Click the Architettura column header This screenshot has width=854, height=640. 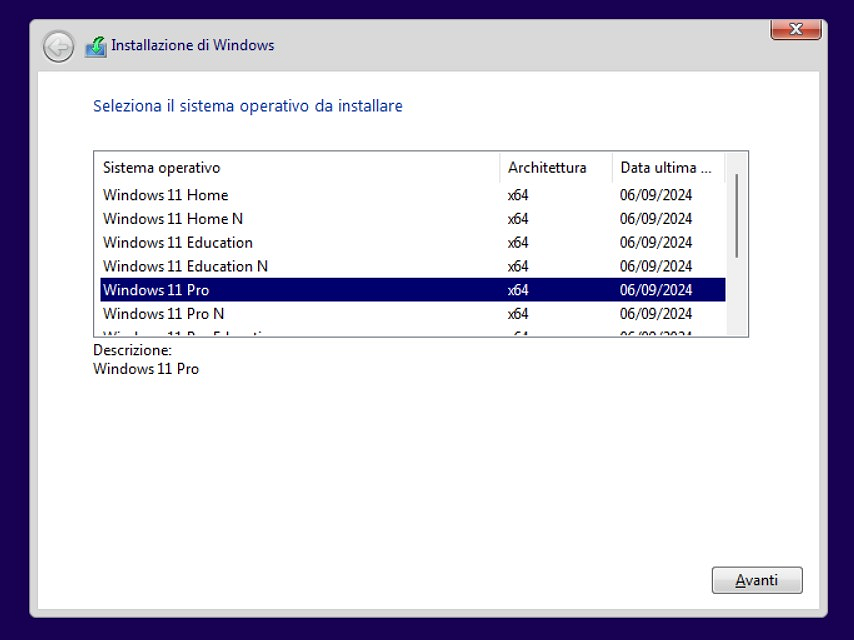pyautogui.click(x=556, y=168)
